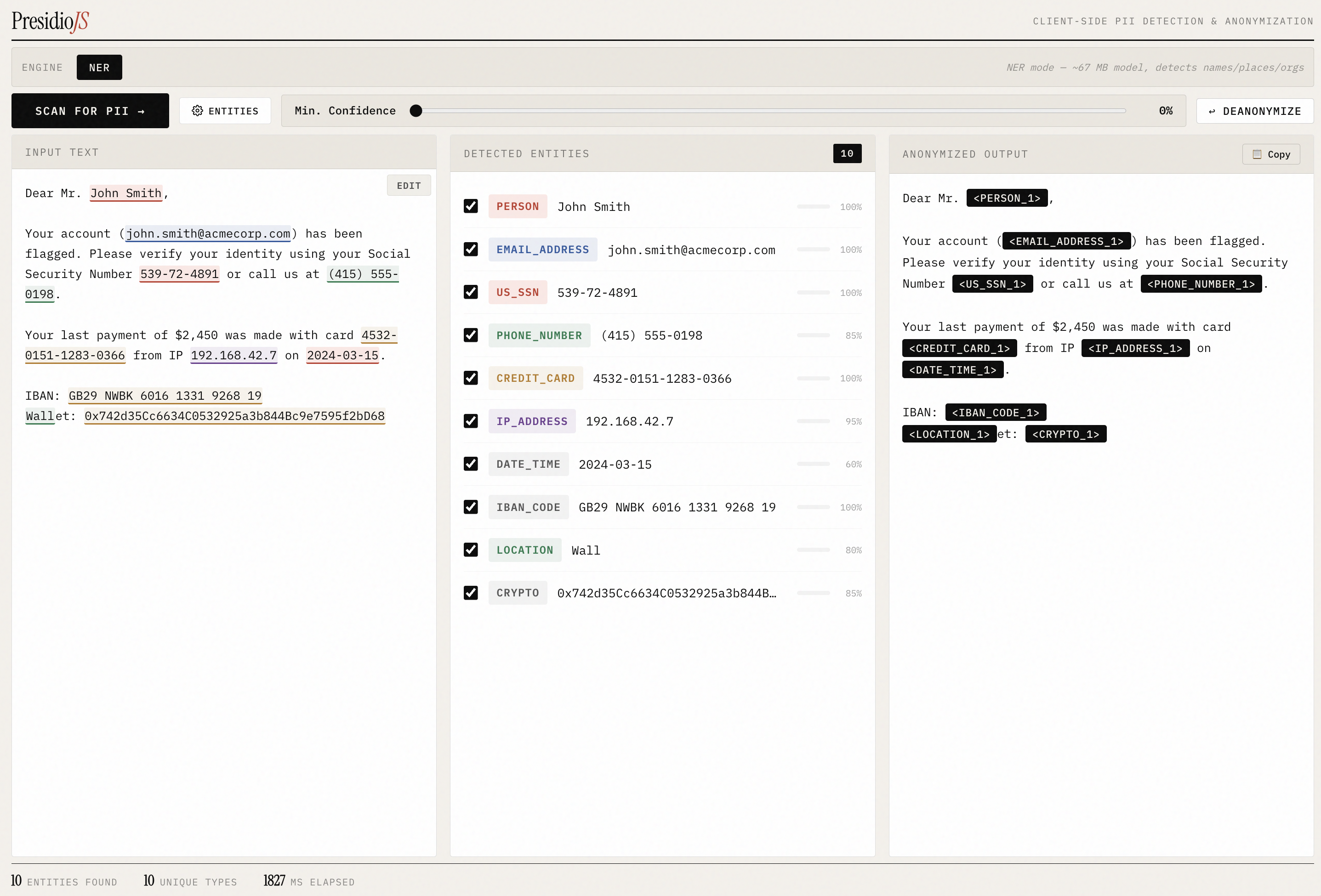Click the CREDIT_CARD entity type label
This screenshot has width=1321, height=896.
point(535,378)
